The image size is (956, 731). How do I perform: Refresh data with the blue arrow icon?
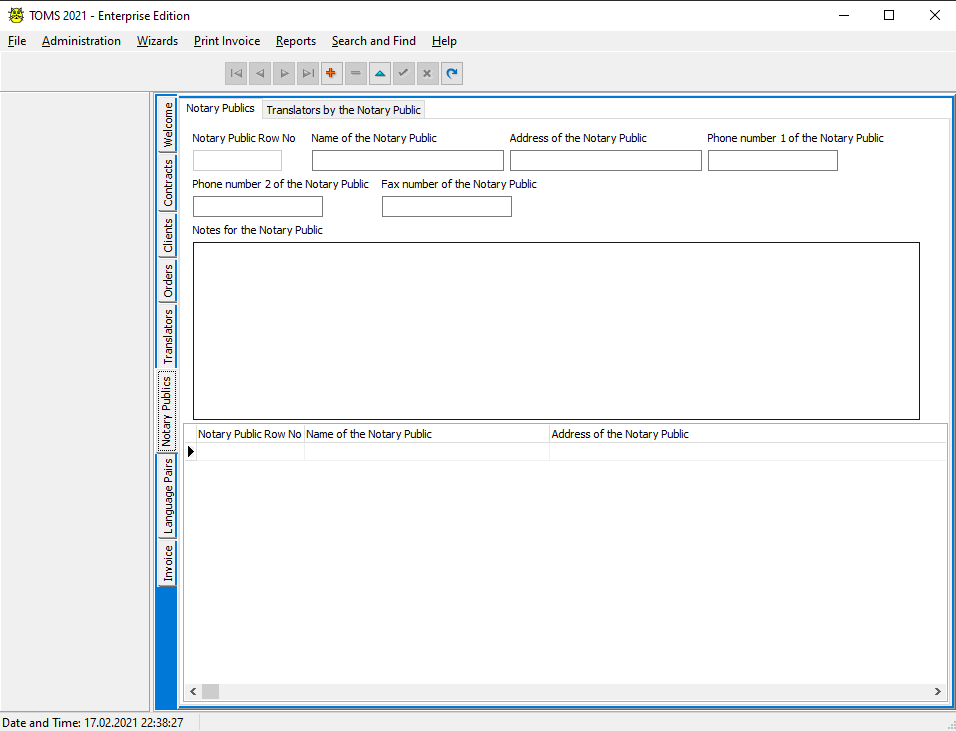point(452,73)
